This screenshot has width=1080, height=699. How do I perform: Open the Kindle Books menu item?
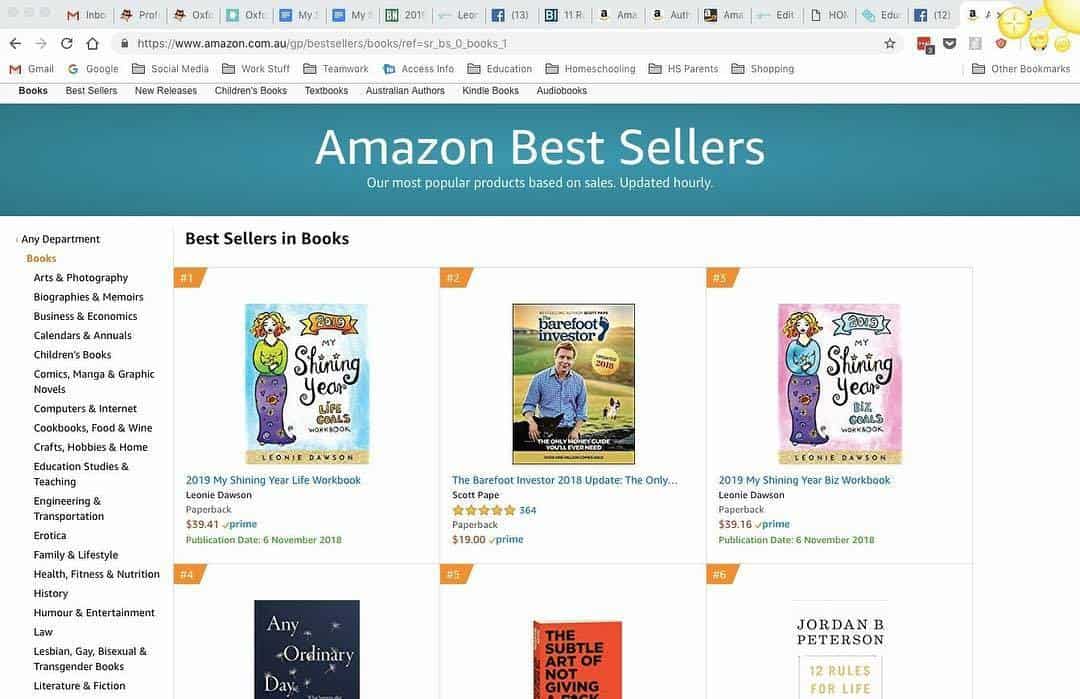pyautogui.click(x=490, y=91)
